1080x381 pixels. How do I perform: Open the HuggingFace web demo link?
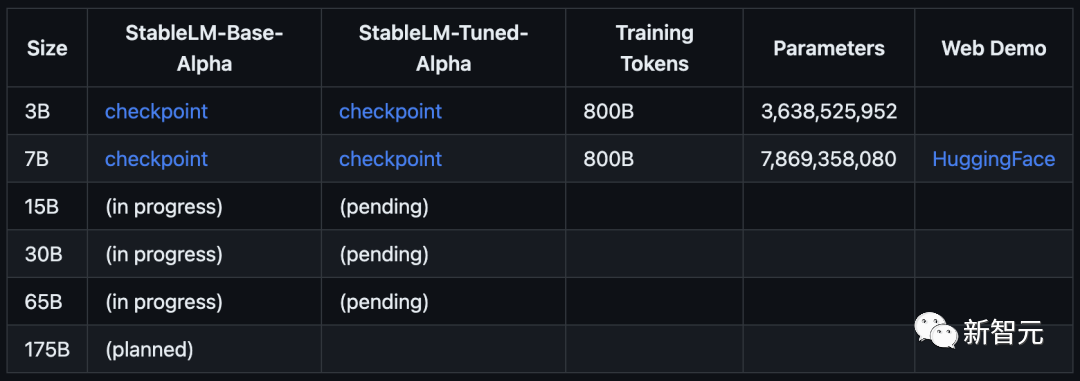coord(993,159)
